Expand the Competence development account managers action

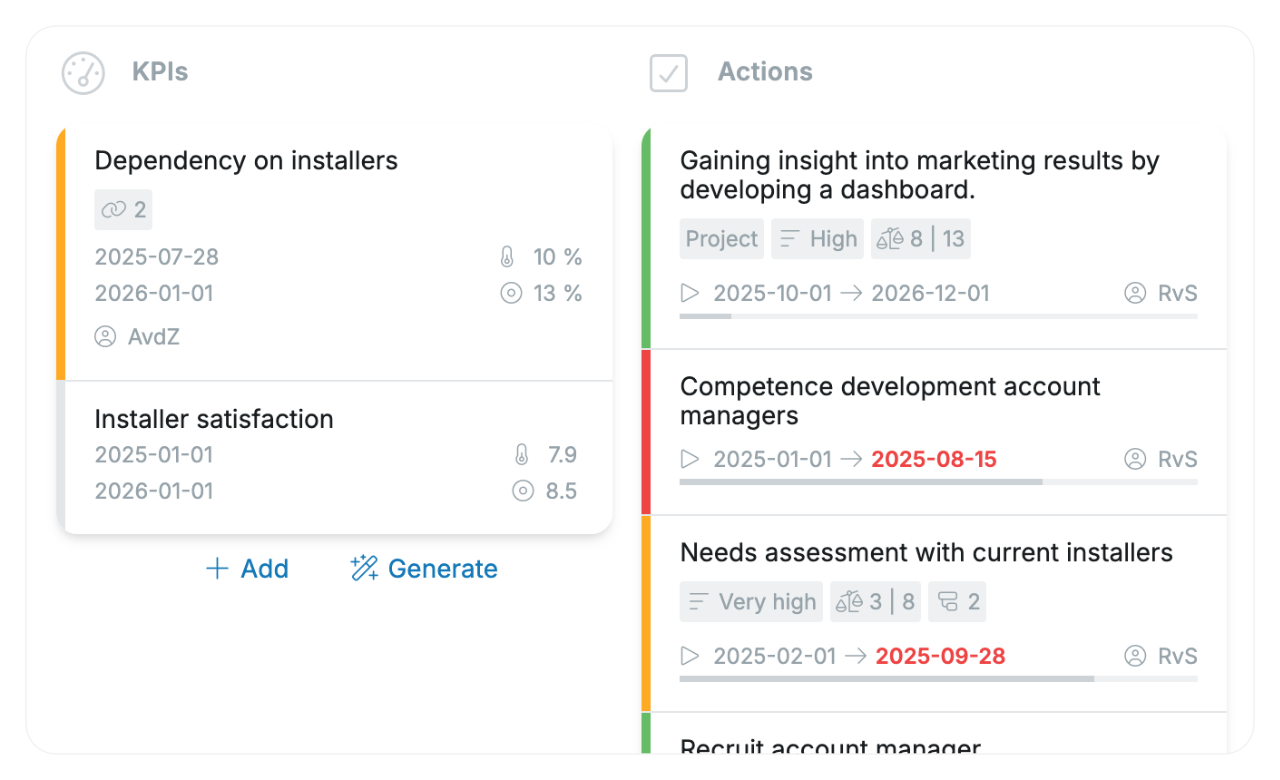coord(690,459)
